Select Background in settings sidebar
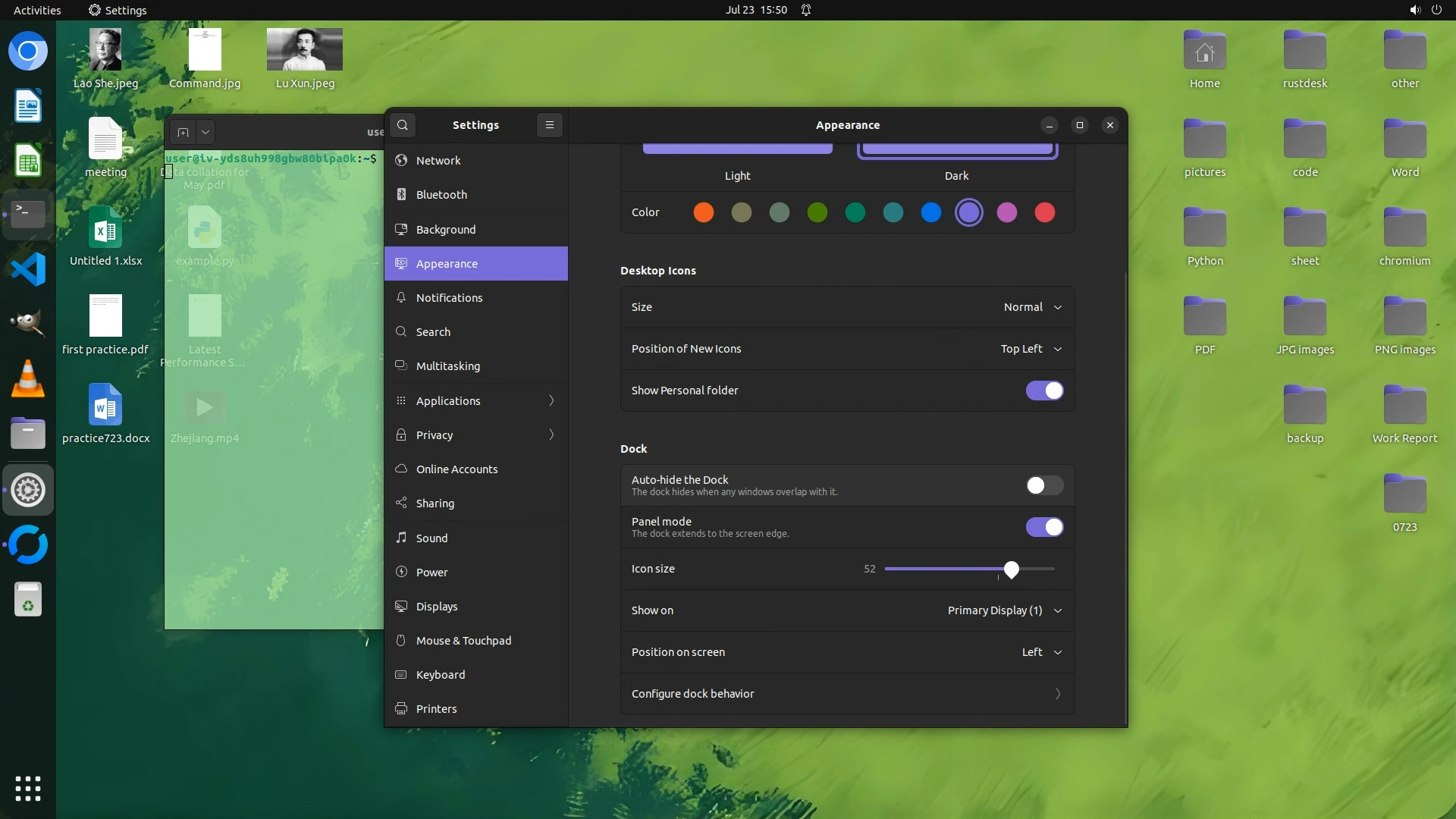The image size is (1456, 819). 446,229
